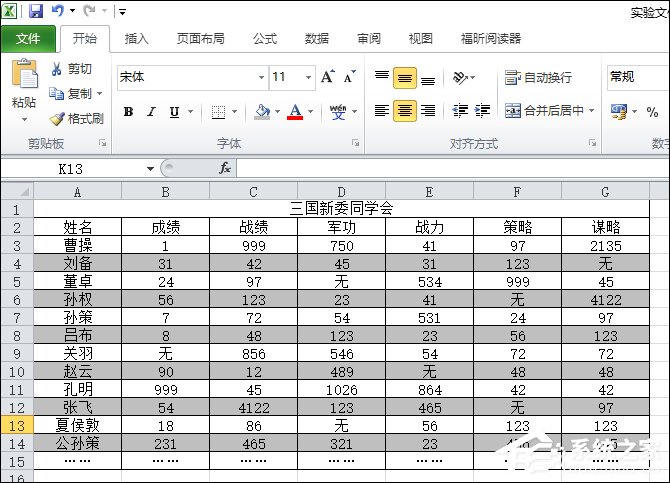670x483 pixels.
Task: Click the 自动换行 wrap text button
Action: click(539, 77)
